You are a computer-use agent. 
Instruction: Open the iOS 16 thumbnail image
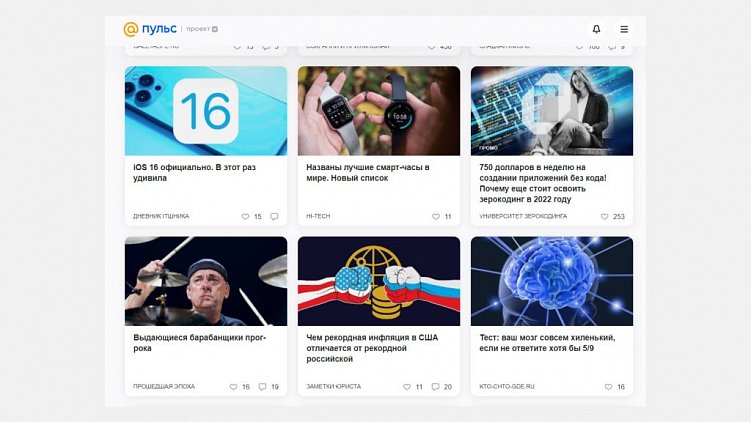coord(206,111)
